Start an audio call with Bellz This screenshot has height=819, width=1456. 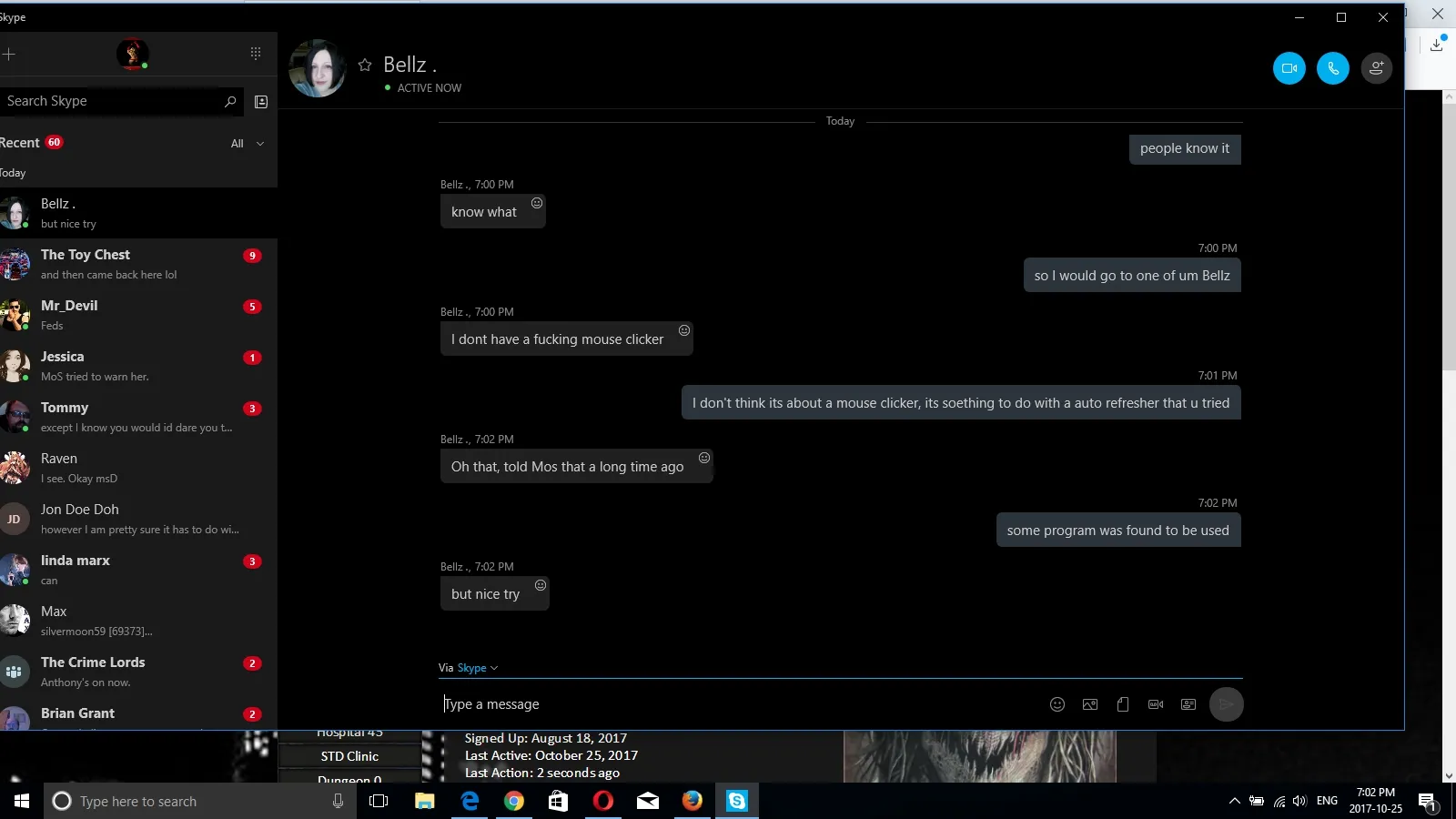[x=1333, y=68]
